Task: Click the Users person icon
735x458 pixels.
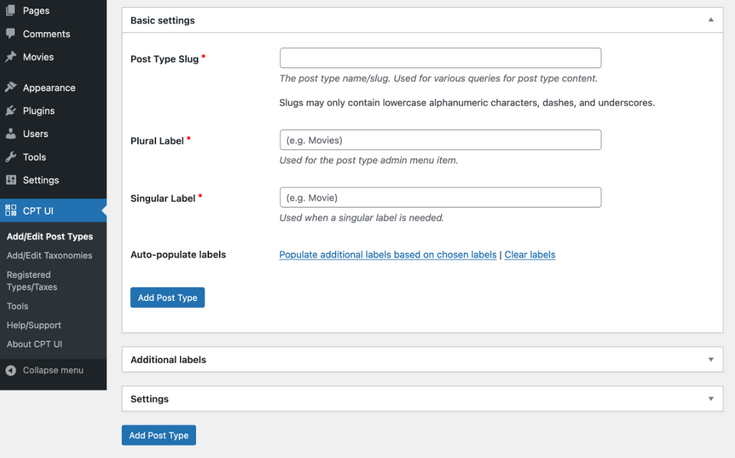Action: coord(10,134)
